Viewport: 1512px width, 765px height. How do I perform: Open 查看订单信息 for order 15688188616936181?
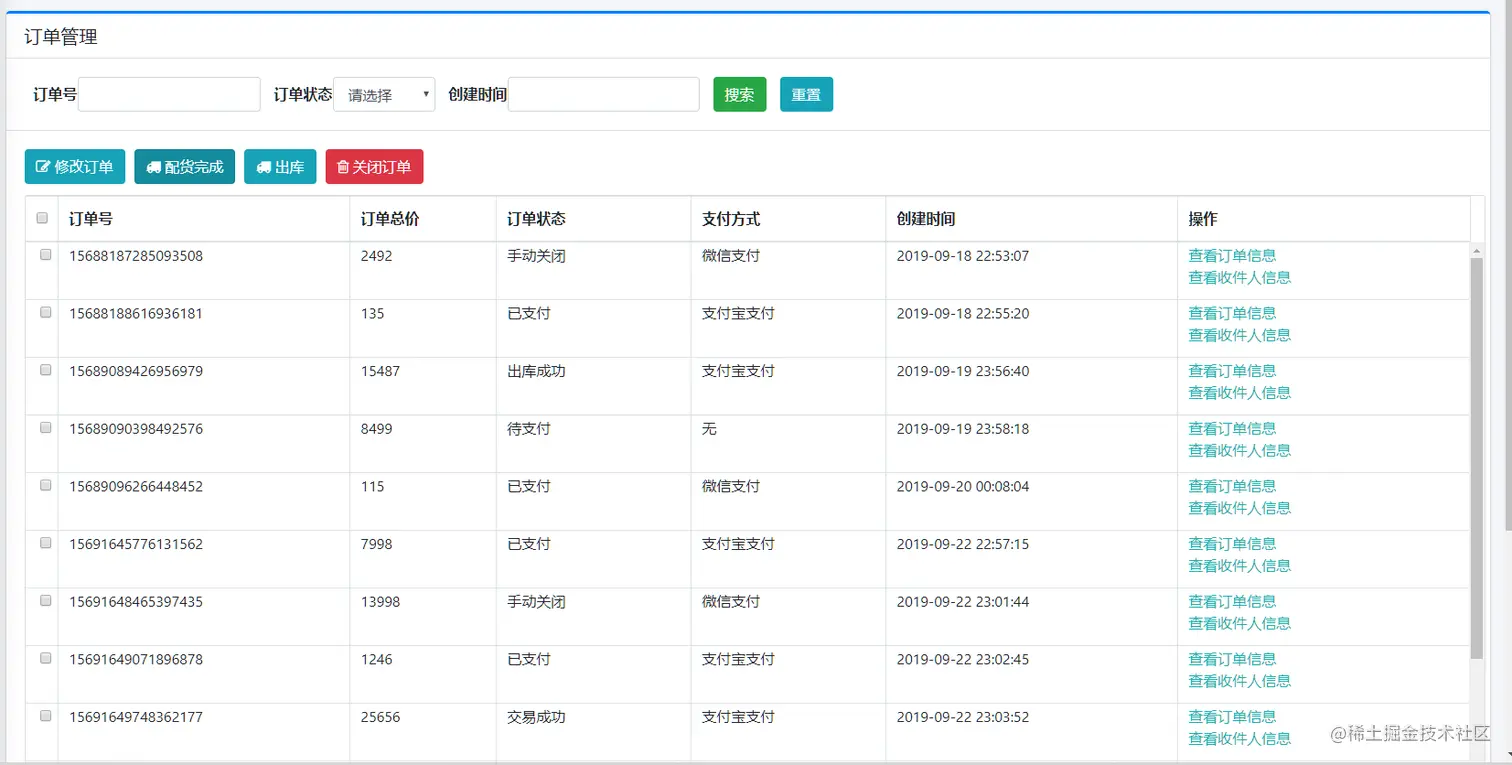(x=1232, y=313)
